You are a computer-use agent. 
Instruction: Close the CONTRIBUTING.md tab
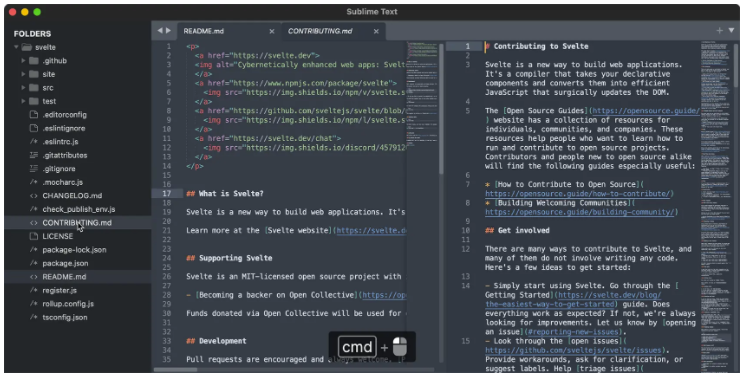[x=376, y=31]
